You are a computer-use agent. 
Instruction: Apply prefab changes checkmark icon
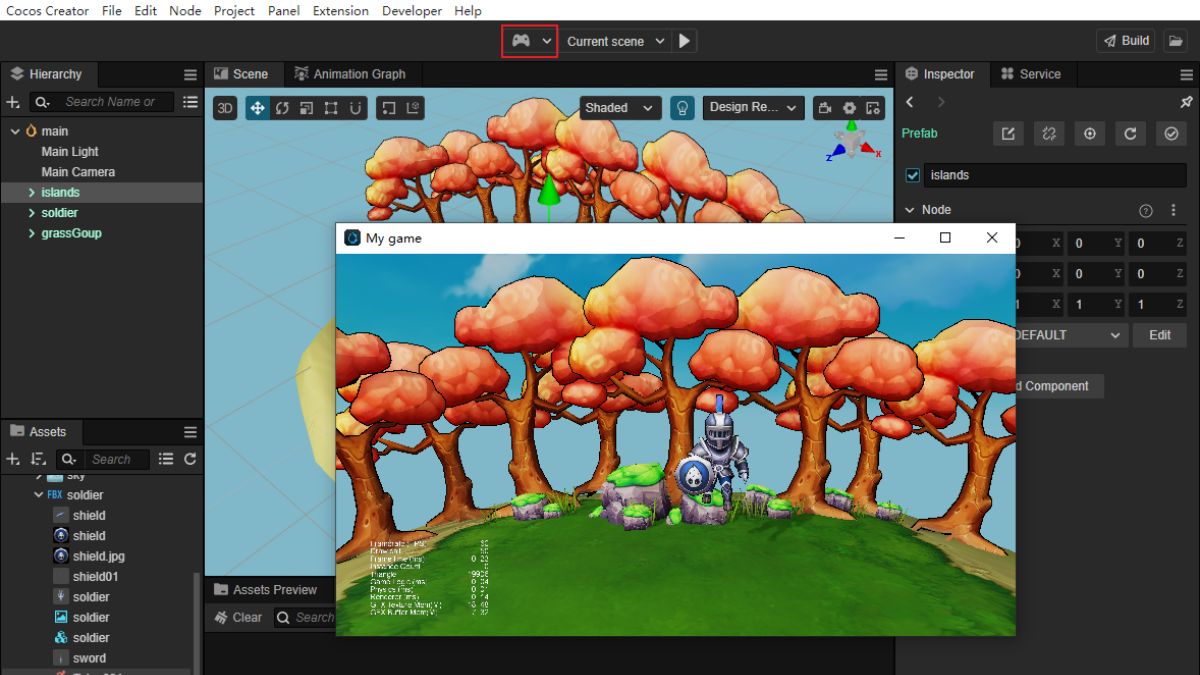pyautogui.click(x=1171, y=134)
